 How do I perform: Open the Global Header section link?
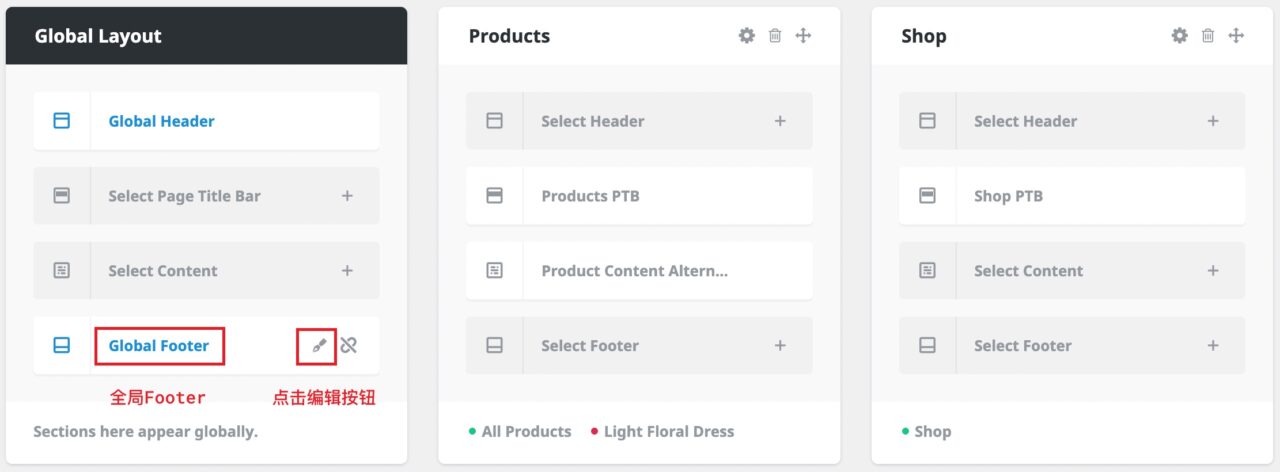161,121
